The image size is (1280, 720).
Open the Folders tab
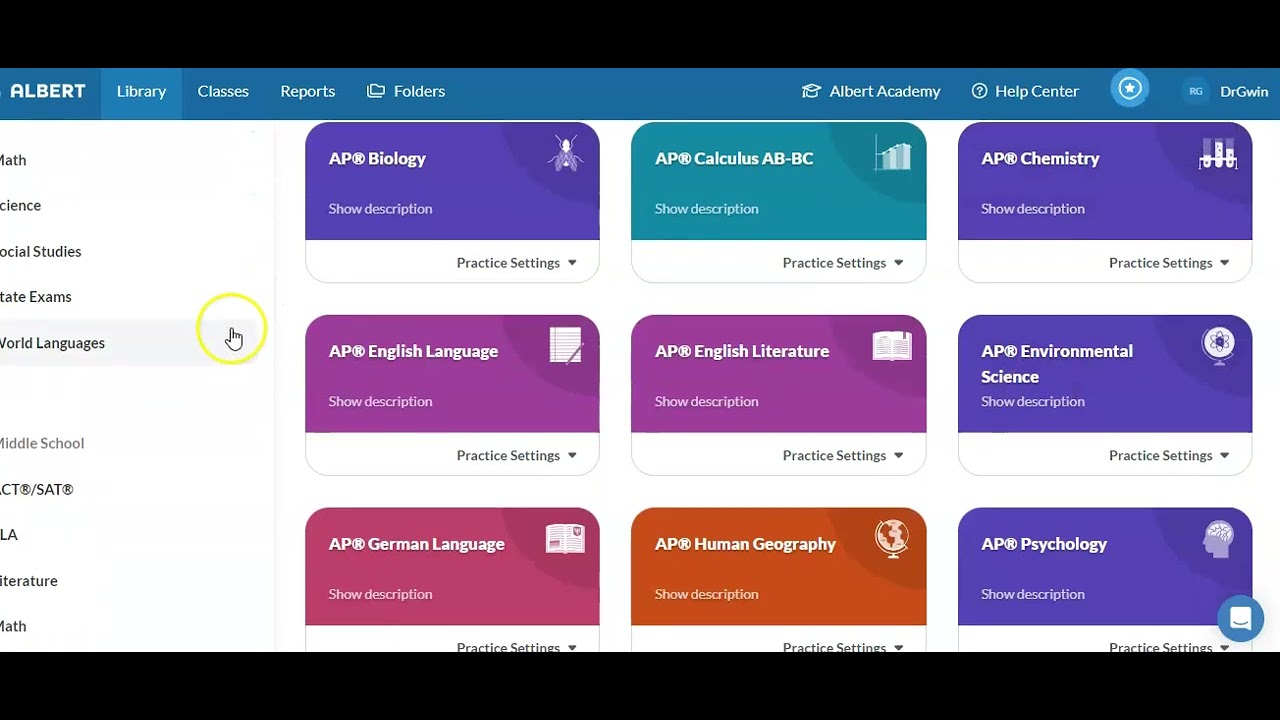[x=406, y=91]
